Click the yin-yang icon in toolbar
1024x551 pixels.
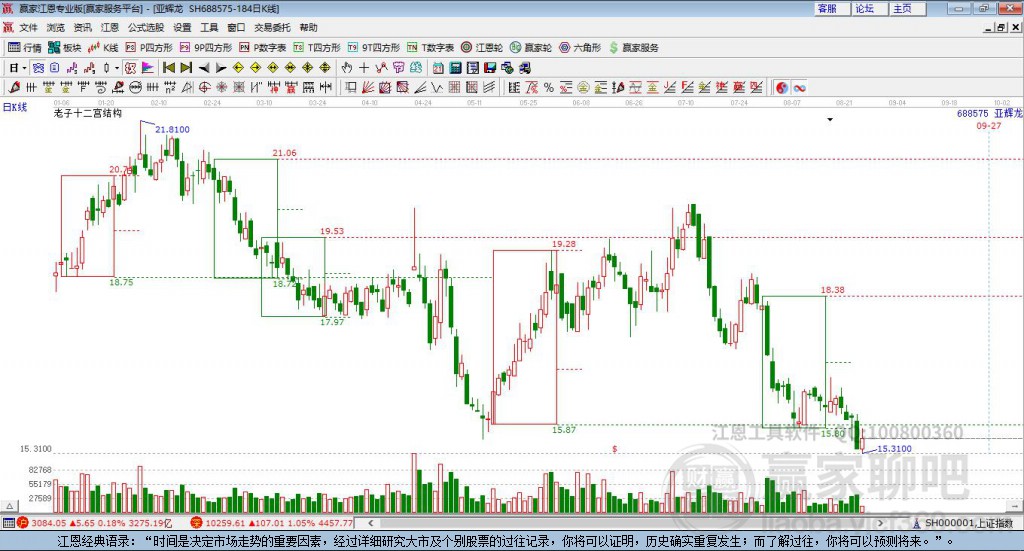[782, 87]
